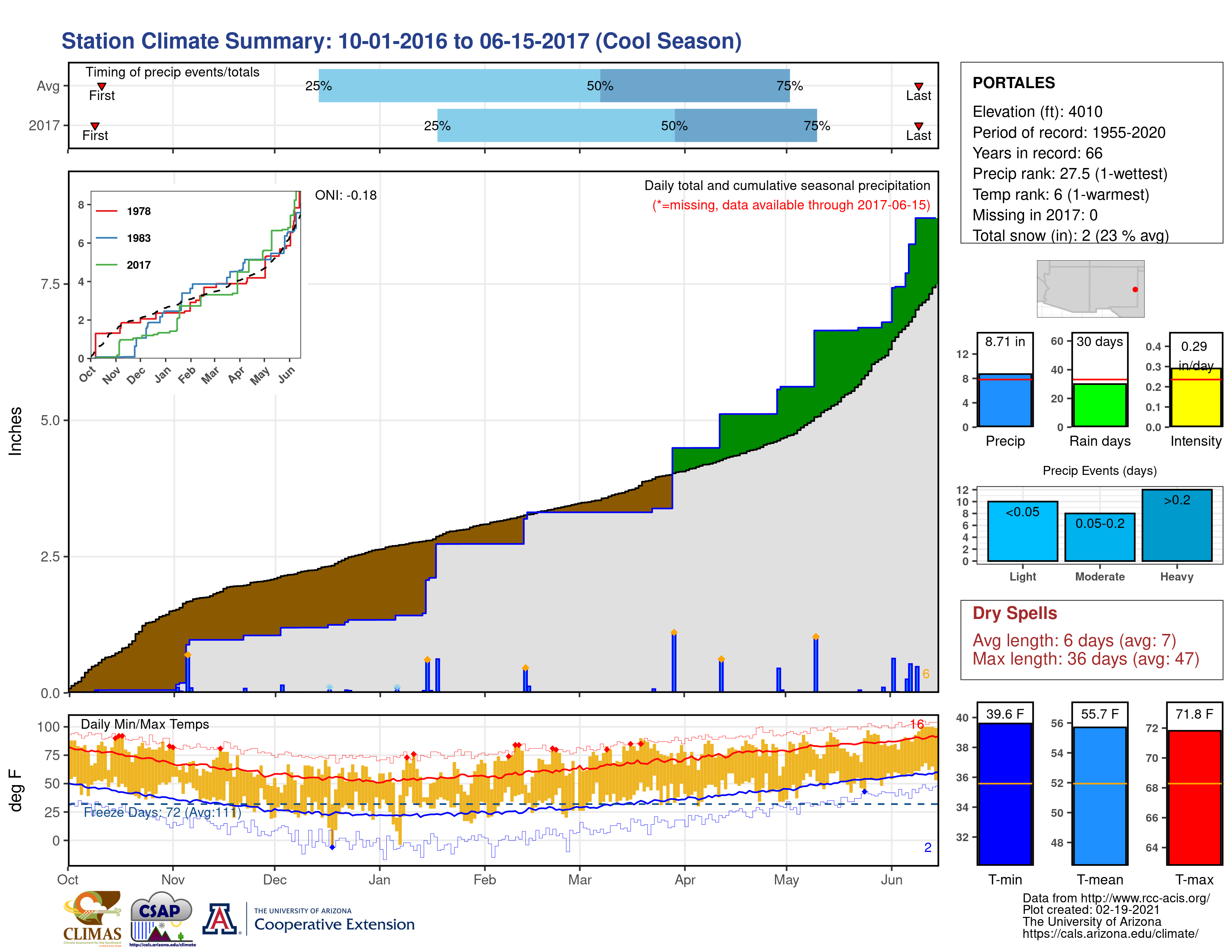Click the Avg length: 6 days text
This screenshot has height=952, width=1232.
tap(1074, 641)
